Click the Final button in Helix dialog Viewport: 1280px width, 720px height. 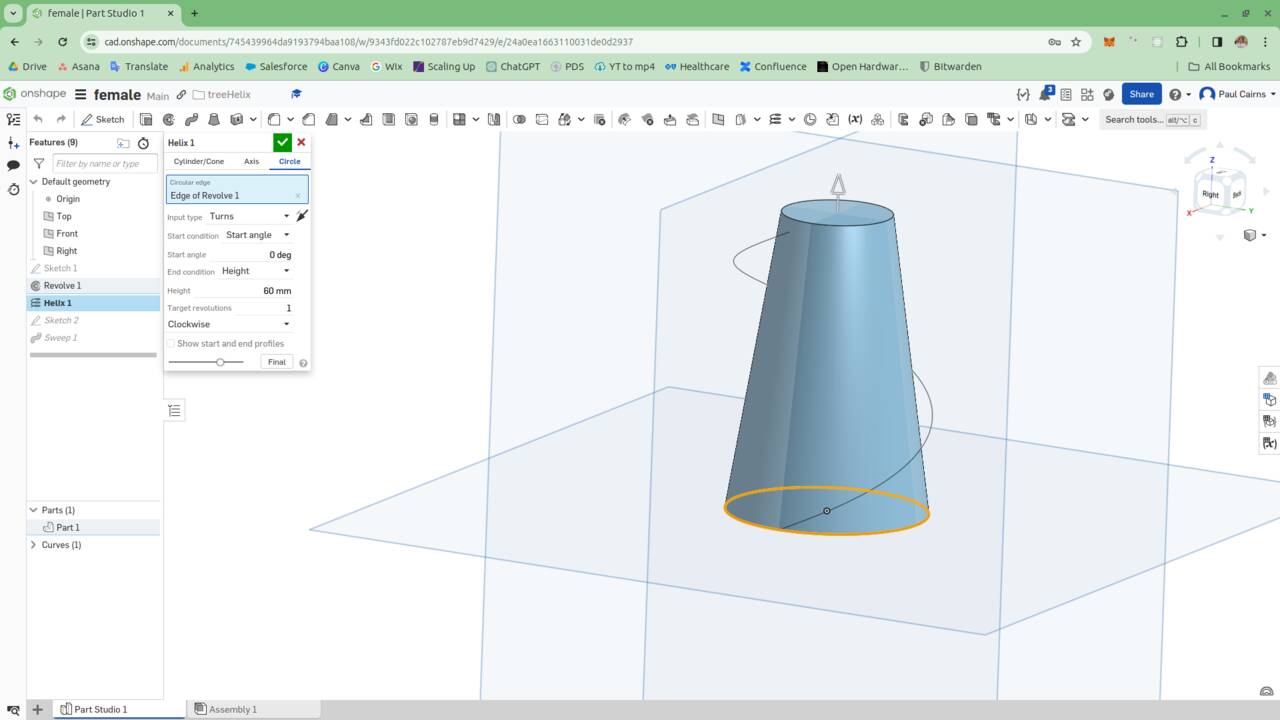[276, 362]
